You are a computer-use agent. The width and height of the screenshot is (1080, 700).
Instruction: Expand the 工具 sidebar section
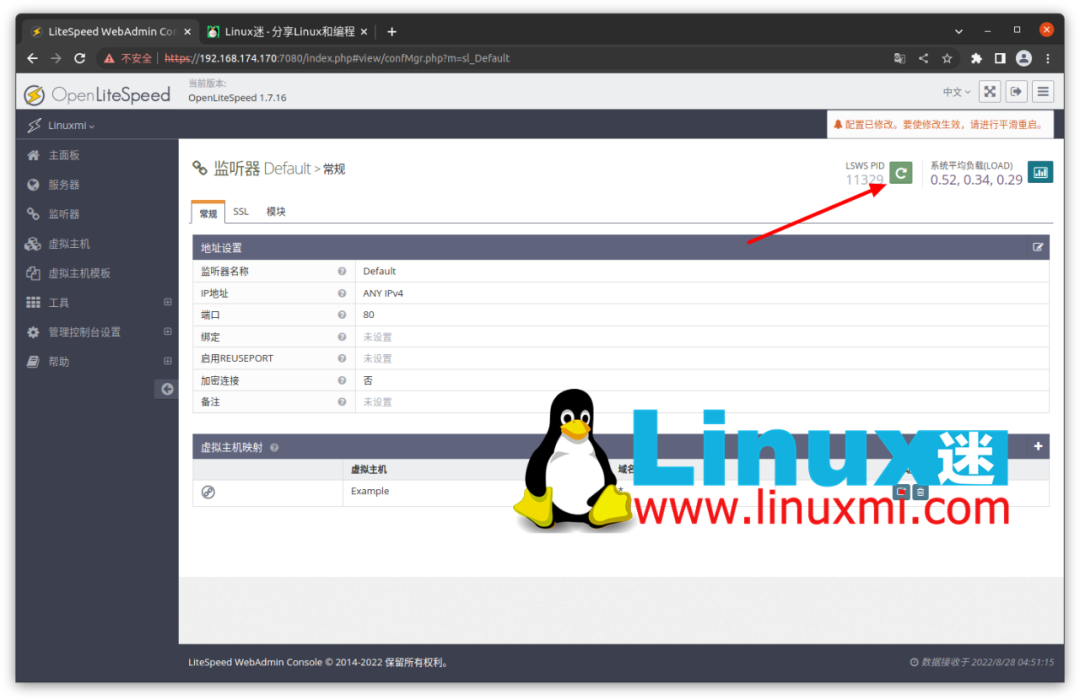click(x=167, y=302)
